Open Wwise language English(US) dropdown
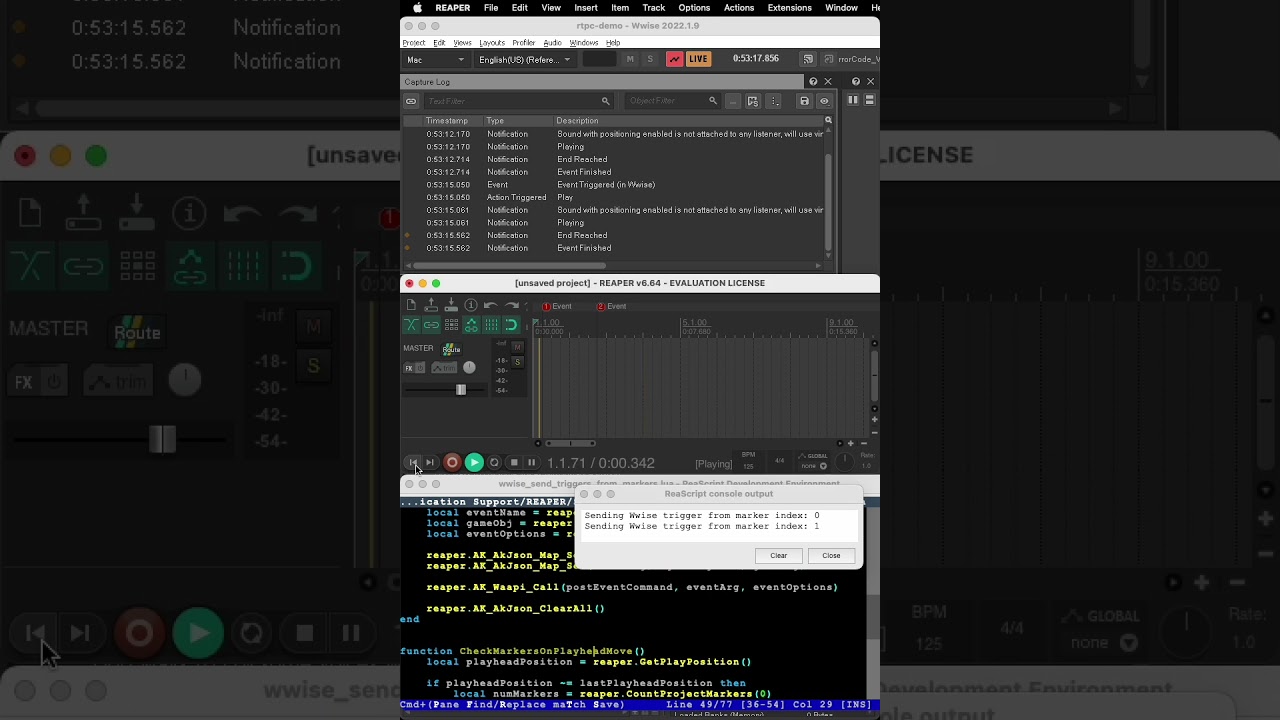The image size is (1280, 720). pos(524,59)
